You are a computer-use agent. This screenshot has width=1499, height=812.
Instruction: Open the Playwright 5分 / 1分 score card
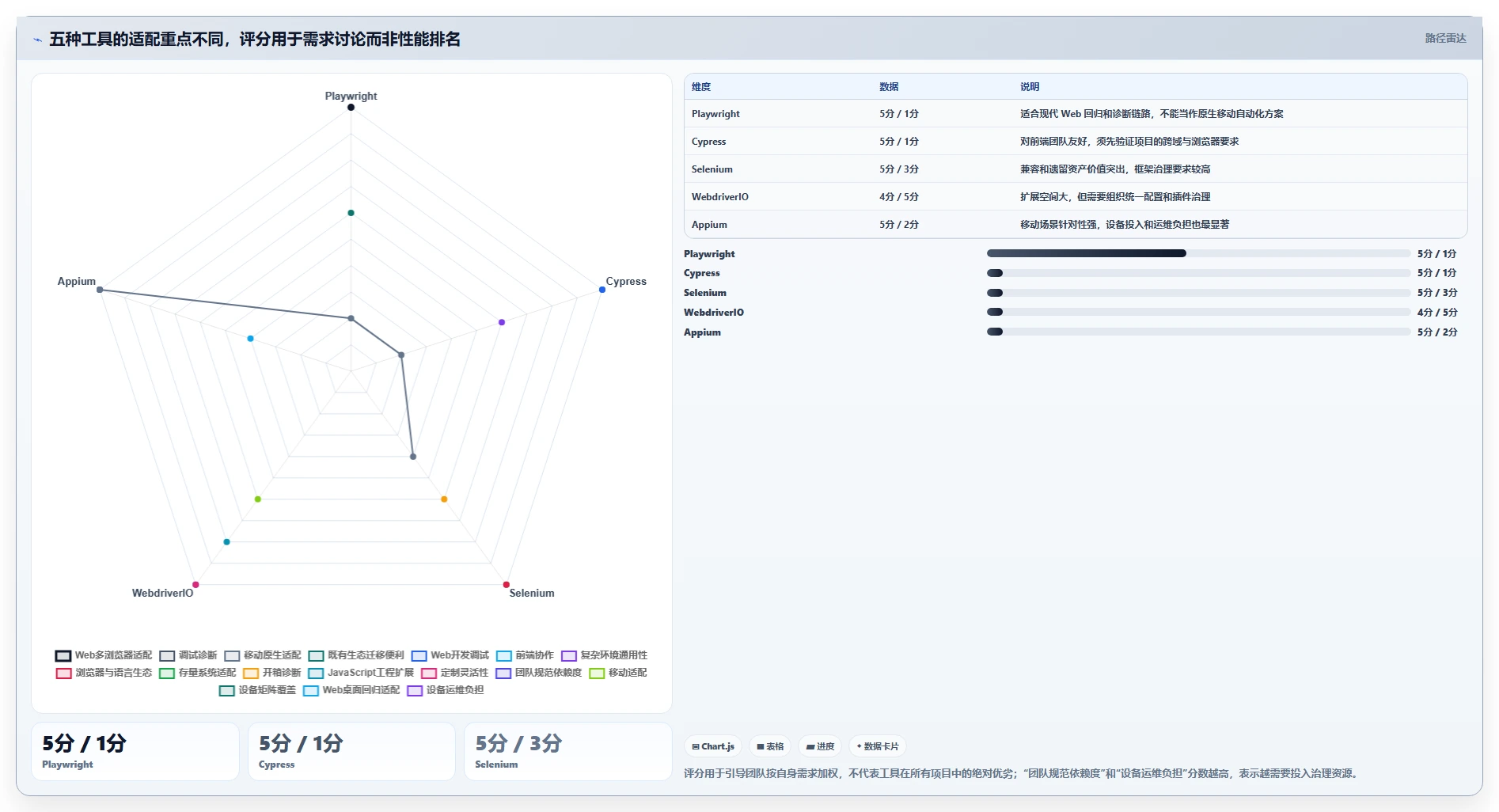(x=135, y=752)
